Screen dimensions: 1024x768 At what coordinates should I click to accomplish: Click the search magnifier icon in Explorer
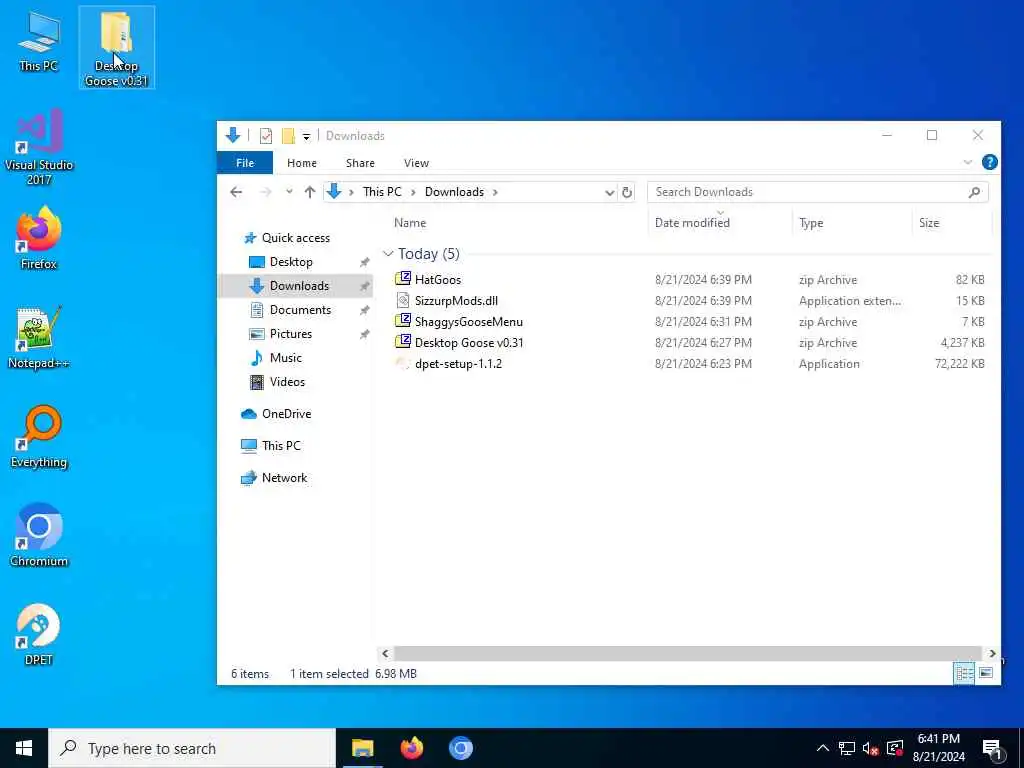point(974,192)
